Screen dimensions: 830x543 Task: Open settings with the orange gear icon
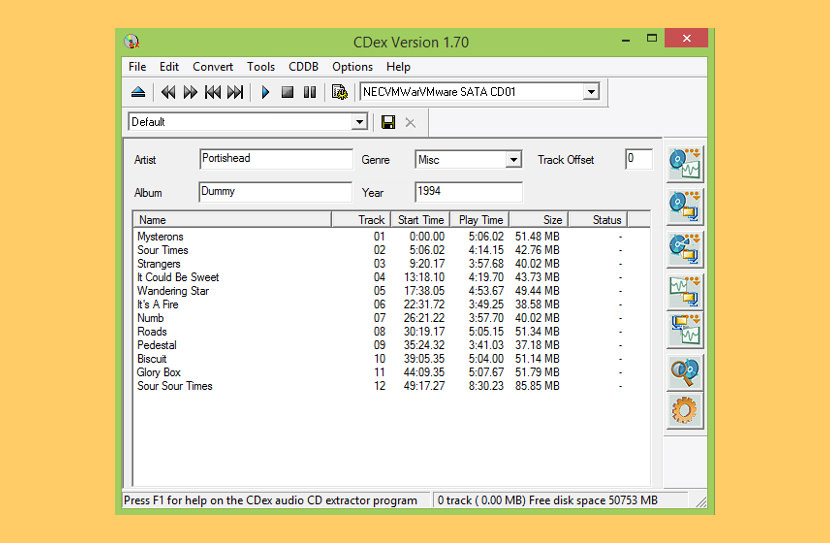tap(684, 410)
